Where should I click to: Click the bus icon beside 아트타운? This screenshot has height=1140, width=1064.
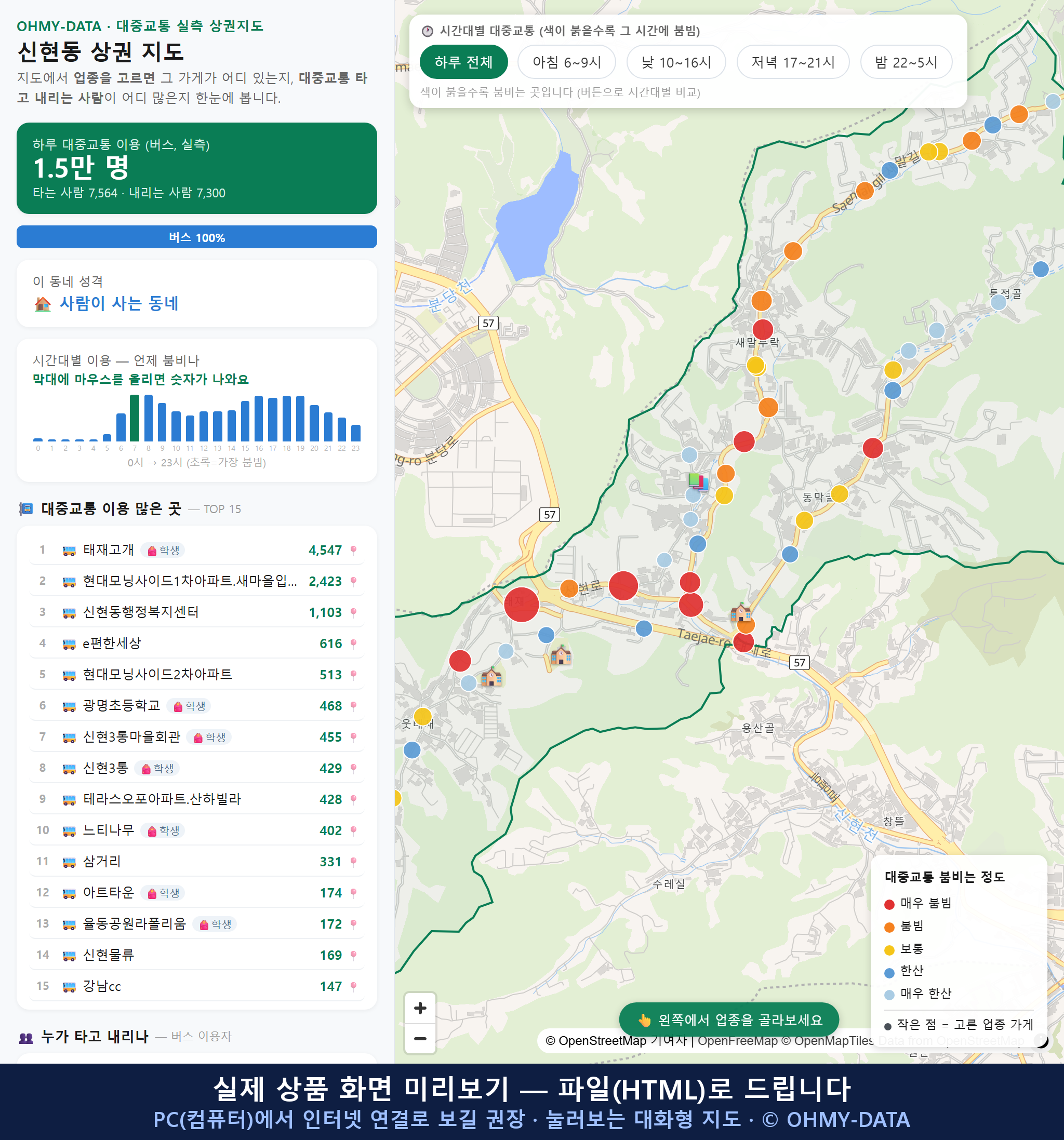tap(69, 893)
